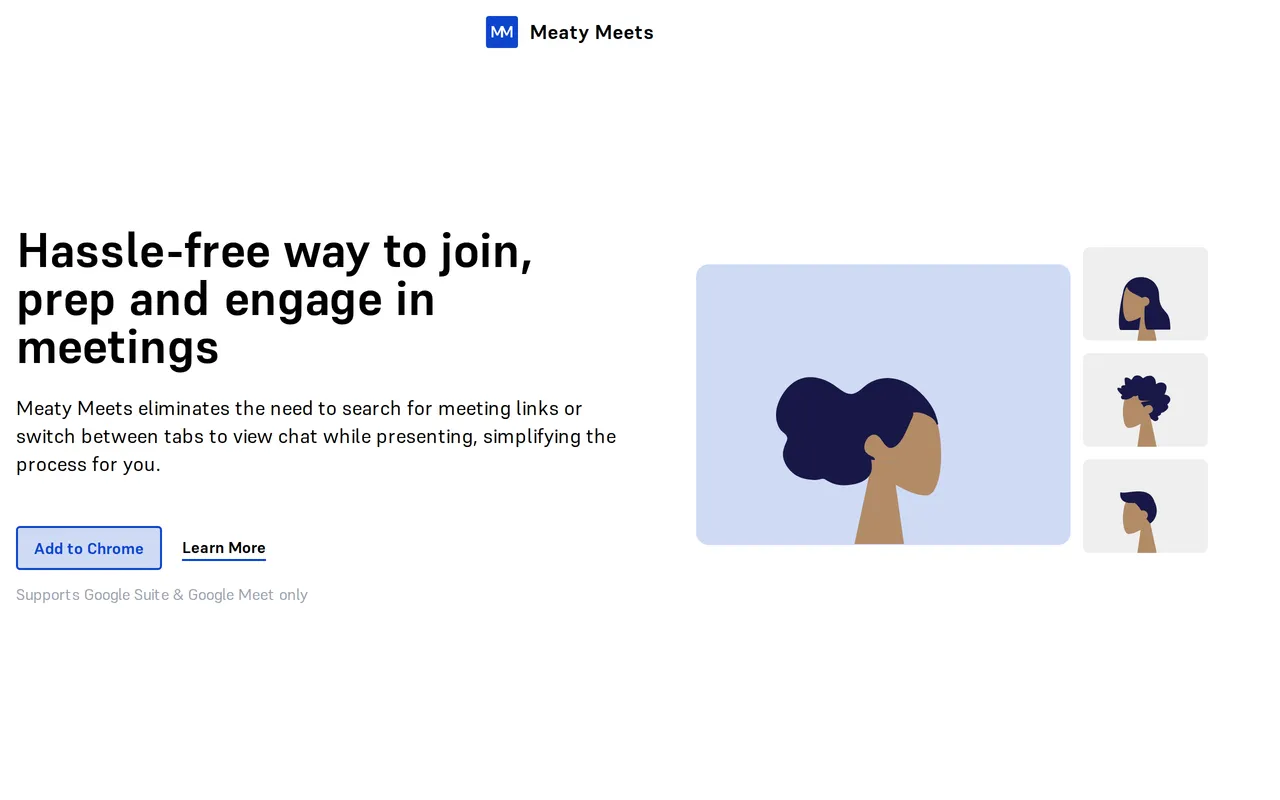This screenshot has width=1280, height=800.
Task: Click the meeting description paragraph
Action: click(316, 436)
